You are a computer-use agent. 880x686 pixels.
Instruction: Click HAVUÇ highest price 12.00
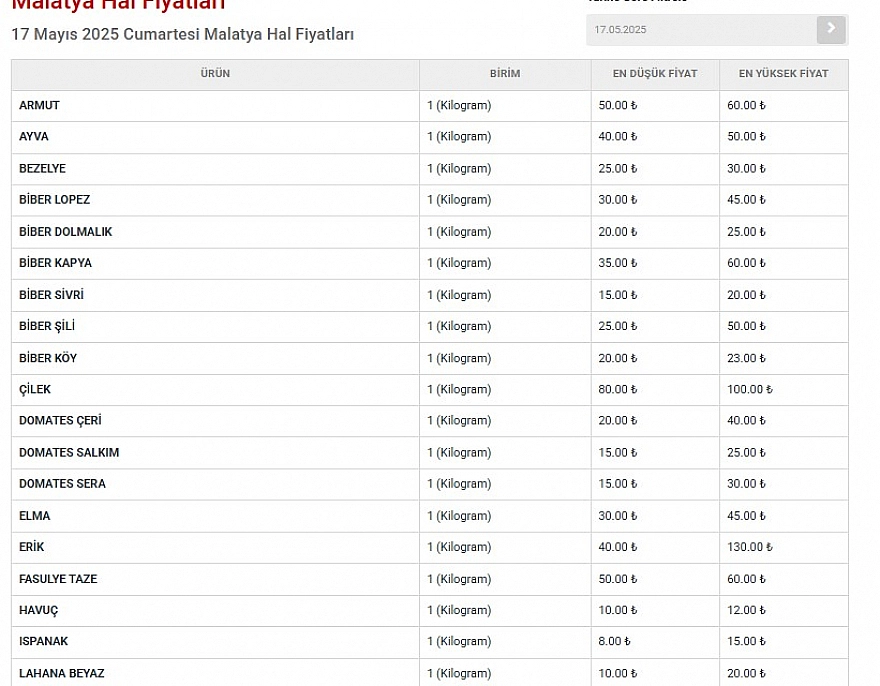[746, 610]
